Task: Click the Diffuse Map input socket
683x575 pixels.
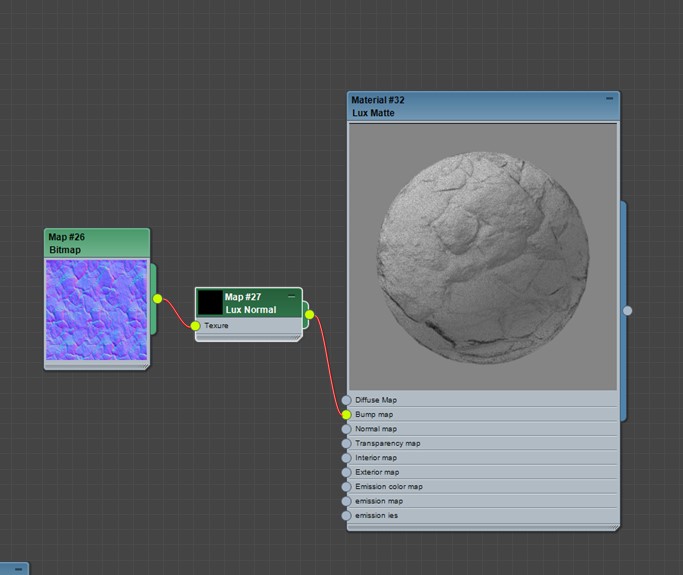Action: click(347, 400)
